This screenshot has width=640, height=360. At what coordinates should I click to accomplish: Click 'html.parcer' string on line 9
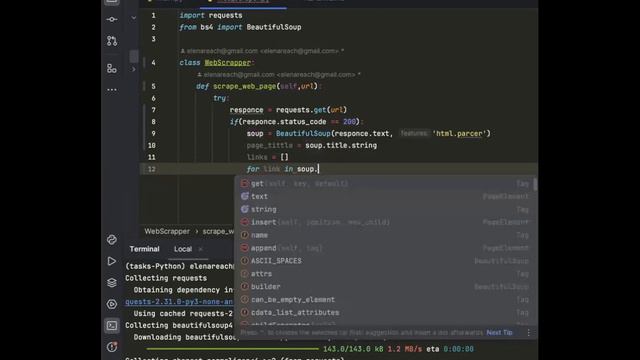pos(459,133)
